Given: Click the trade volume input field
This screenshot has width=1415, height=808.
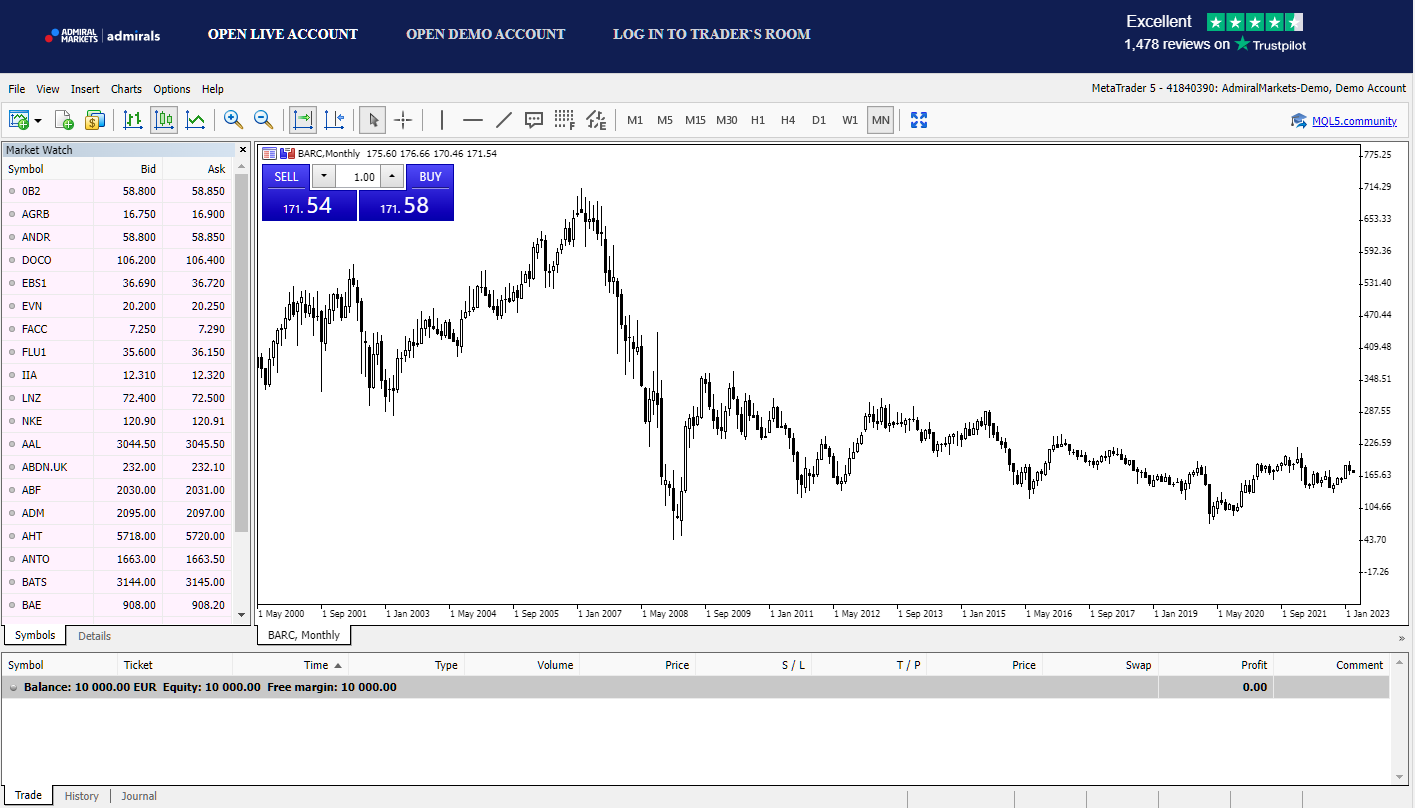Looking at the screenshot, I should click(x=358, y=177).
